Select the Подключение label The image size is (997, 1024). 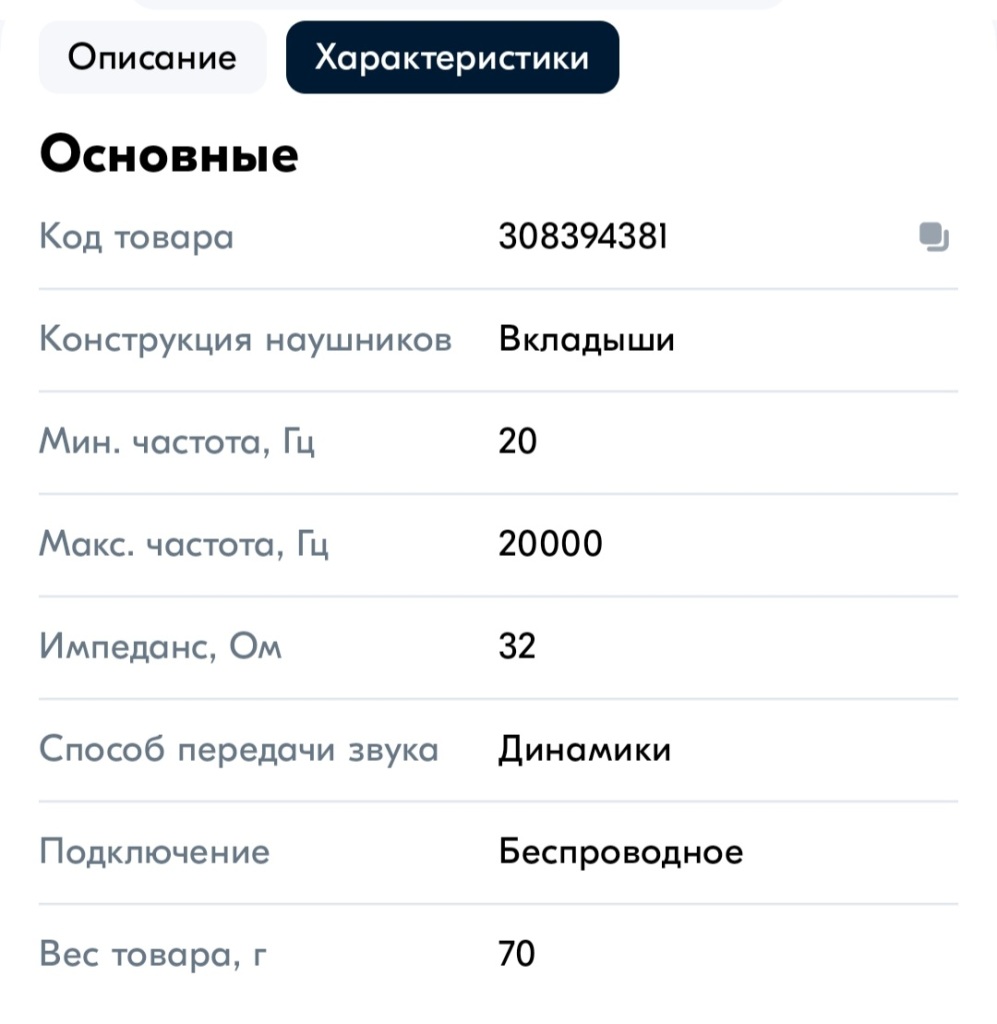154,851
